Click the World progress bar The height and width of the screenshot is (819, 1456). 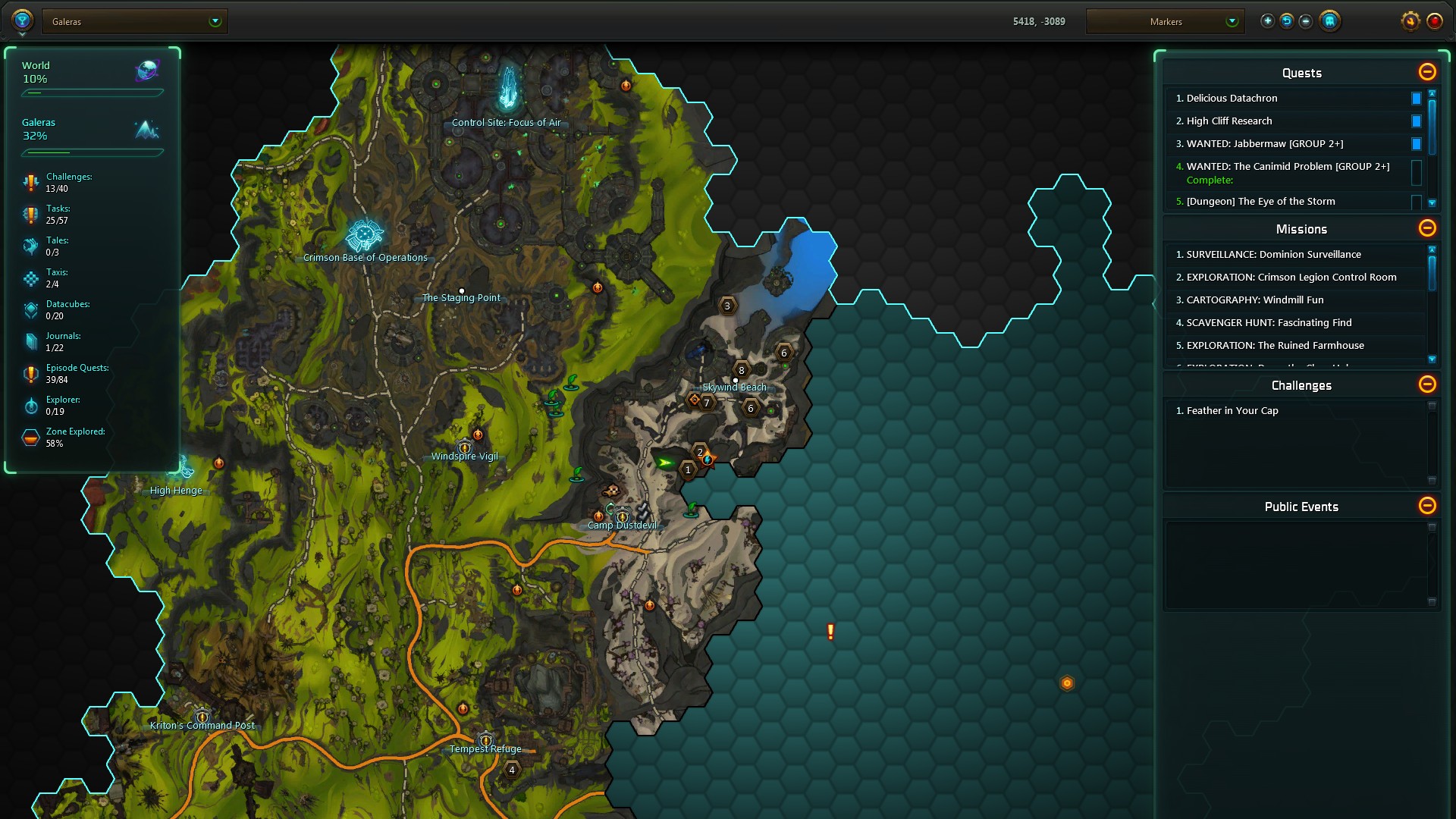93,93
